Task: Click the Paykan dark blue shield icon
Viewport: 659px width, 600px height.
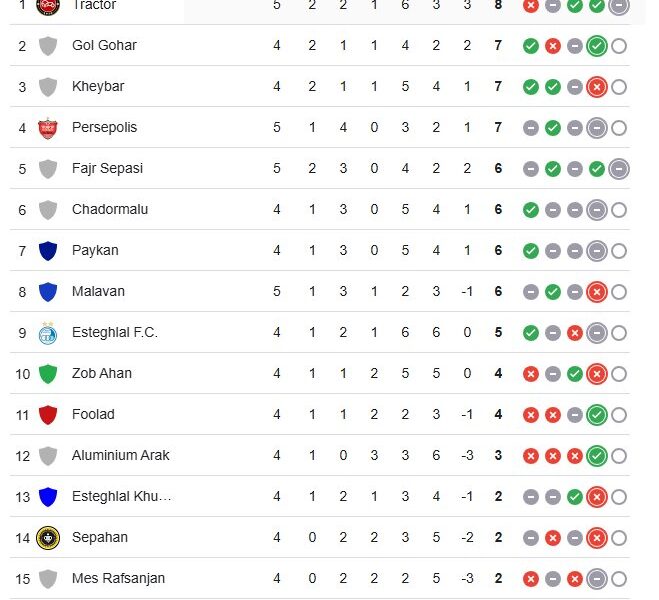Action: click(48, 251)
